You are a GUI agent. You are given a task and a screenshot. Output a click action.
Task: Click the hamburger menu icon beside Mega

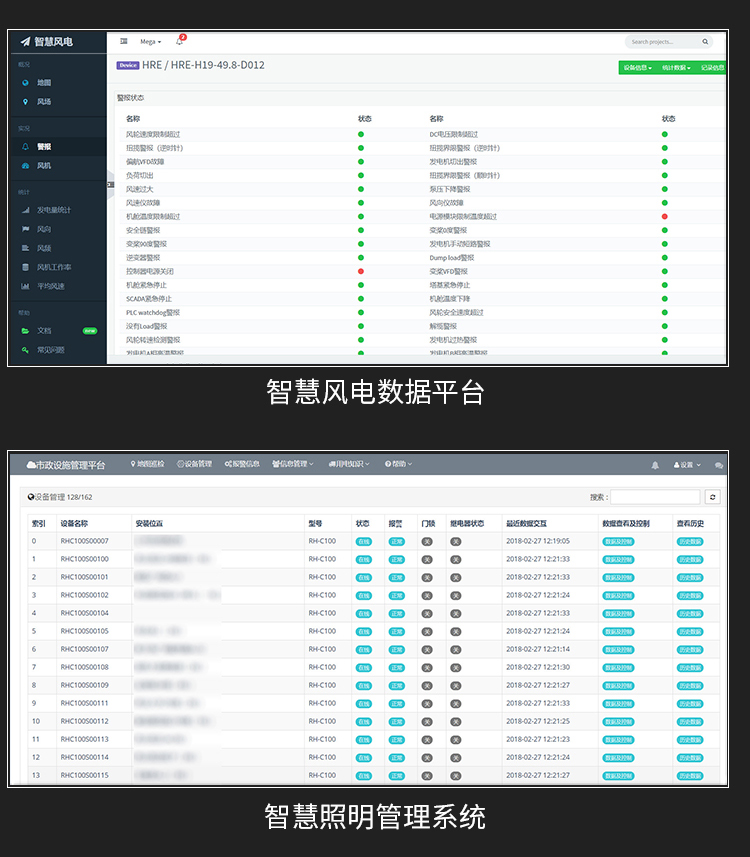tap(124, 41)
